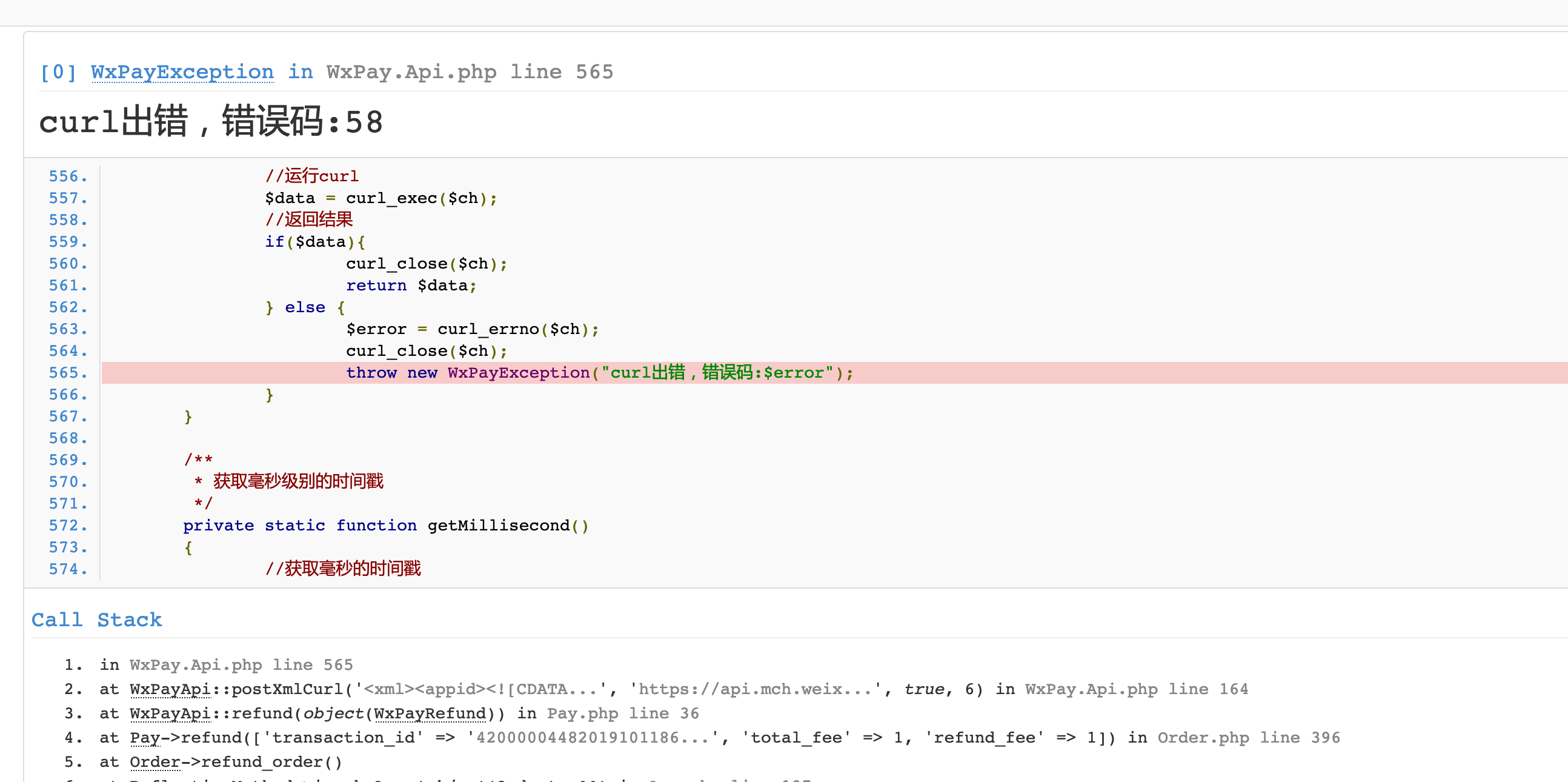Click 'WxPay.Api.php line 565' in header
This screenshot has width=1568, height=782.
tap(470, 72)
